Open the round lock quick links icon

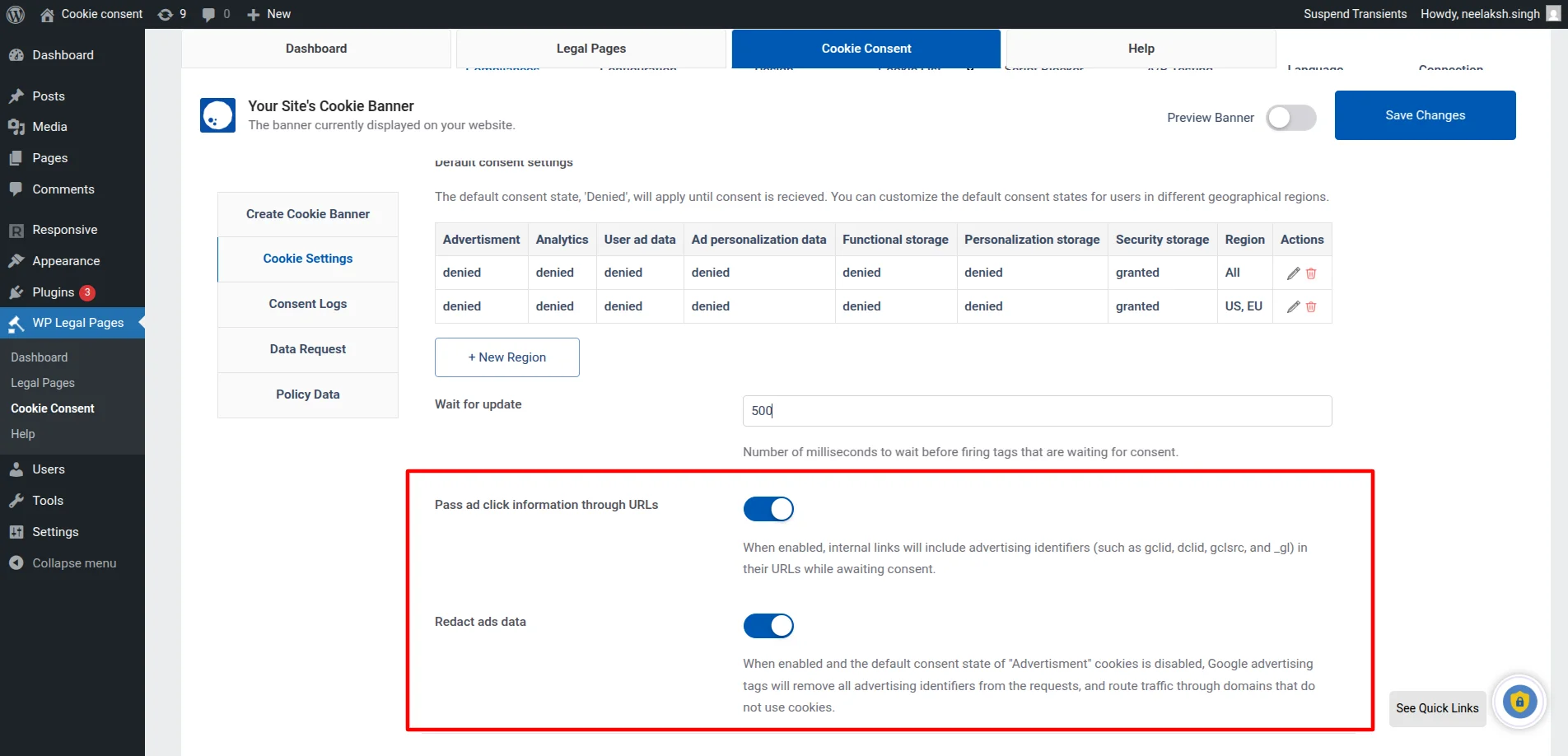tap(1520, 702)
